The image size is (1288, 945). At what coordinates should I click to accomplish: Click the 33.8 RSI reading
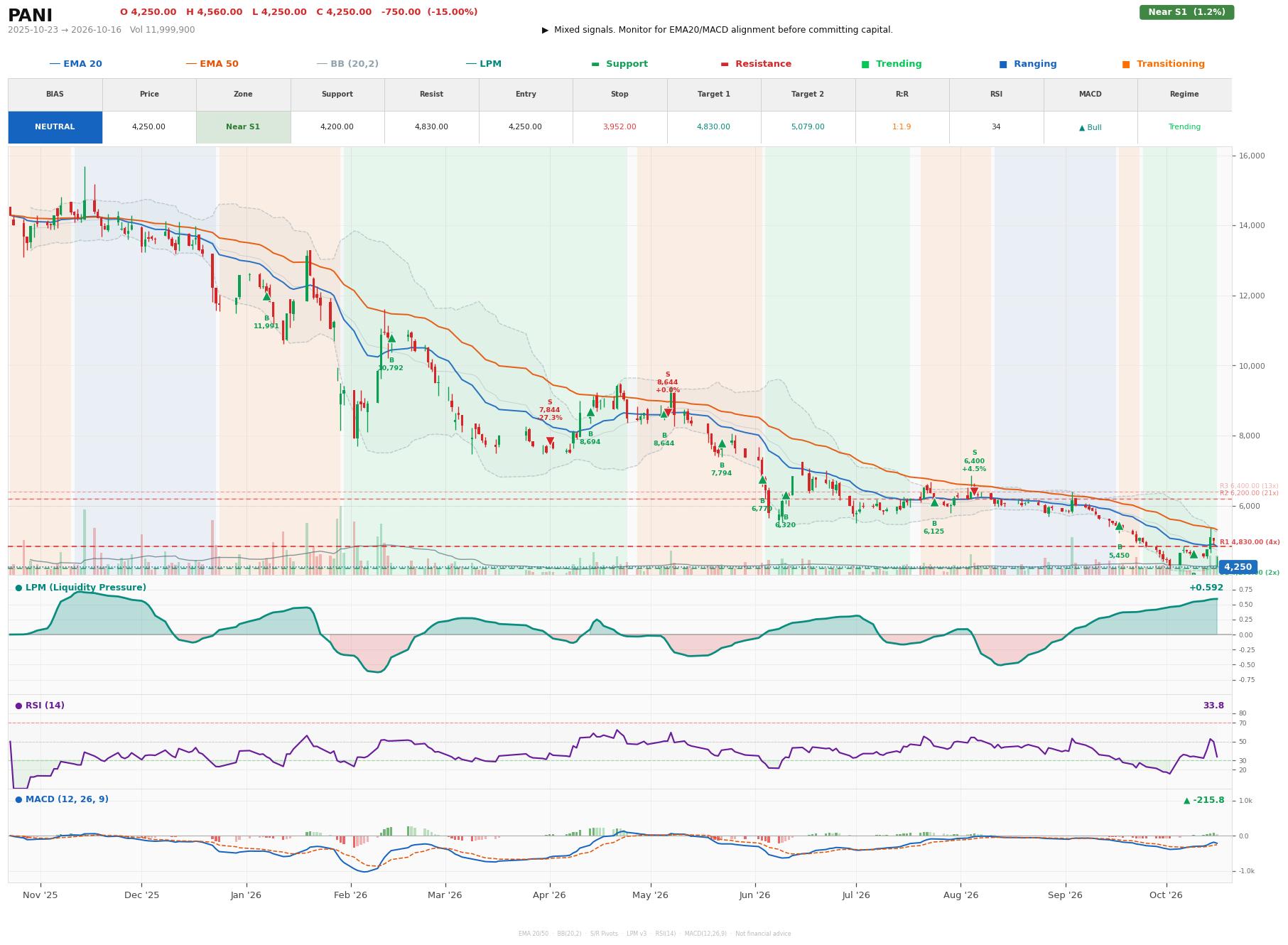[x=1213, y=706]
